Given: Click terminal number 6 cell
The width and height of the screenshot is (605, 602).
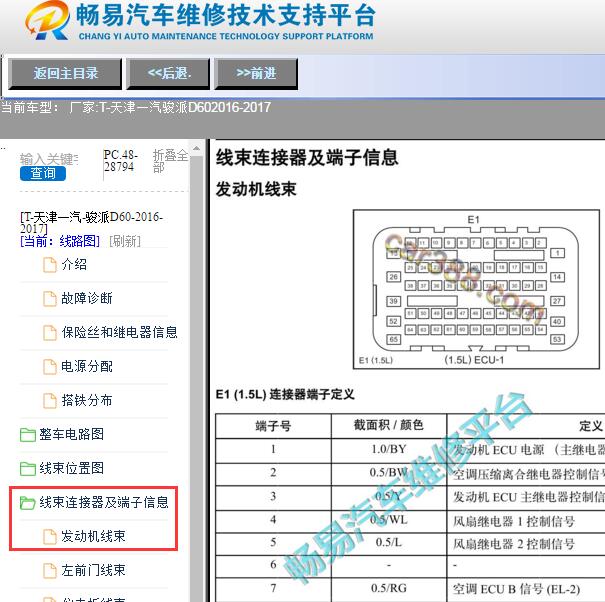Looking at the screenshot, I should (273, 565).
